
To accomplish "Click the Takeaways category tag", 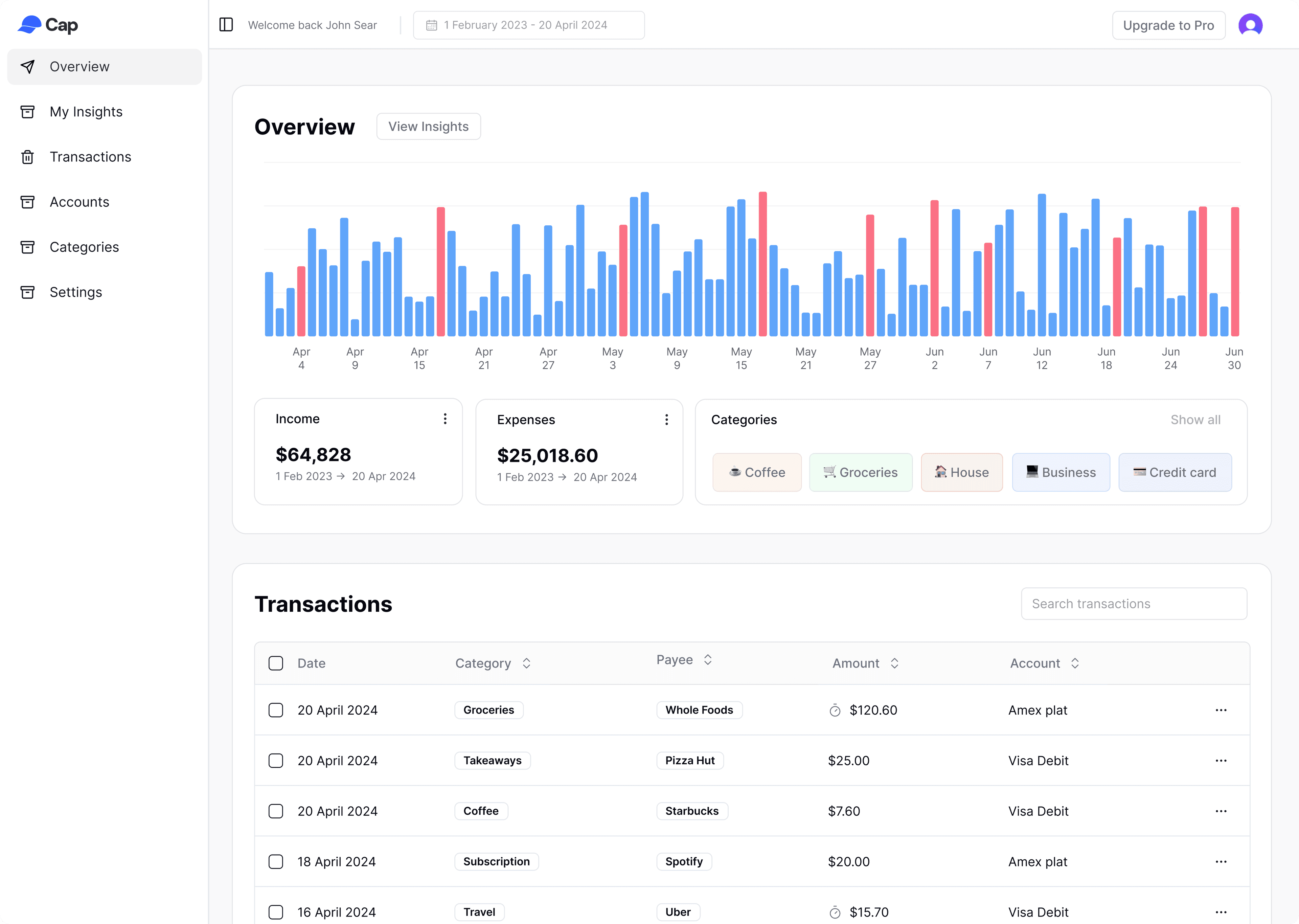I will point(492,761).
